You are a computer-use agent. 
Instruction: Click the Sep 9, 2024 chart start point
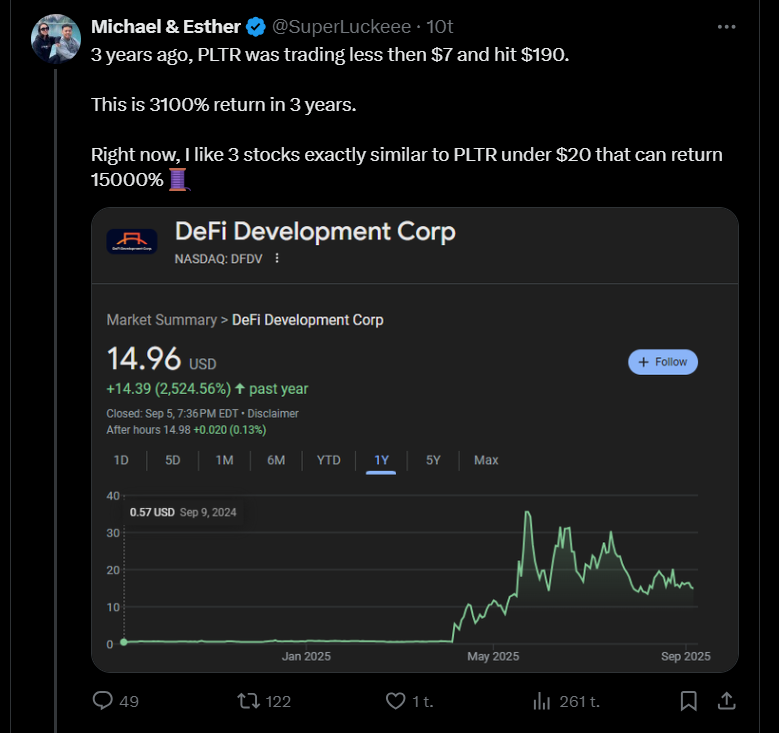[x=123, y=642]
